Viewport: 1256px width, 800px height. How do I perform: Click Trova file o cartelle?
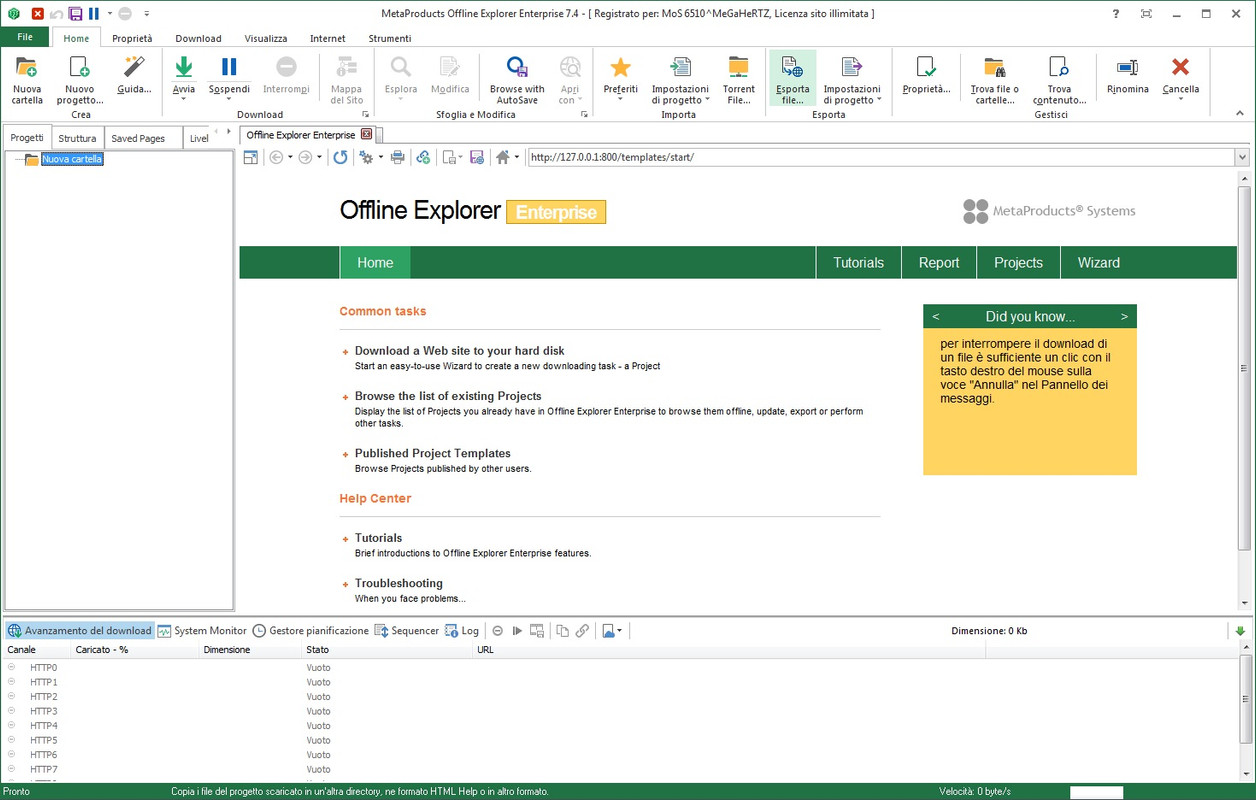[x=994, y=80]
